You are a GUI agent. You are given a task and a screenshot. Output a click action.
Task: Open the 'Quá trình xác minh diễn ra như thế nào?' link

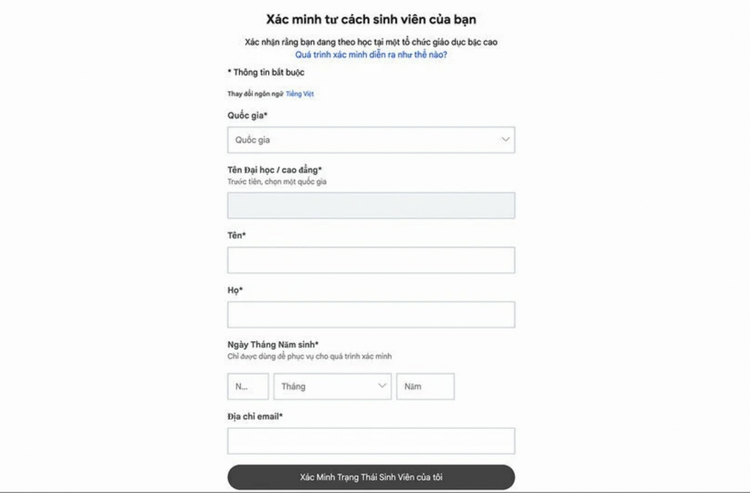click(x=371, y=55)
